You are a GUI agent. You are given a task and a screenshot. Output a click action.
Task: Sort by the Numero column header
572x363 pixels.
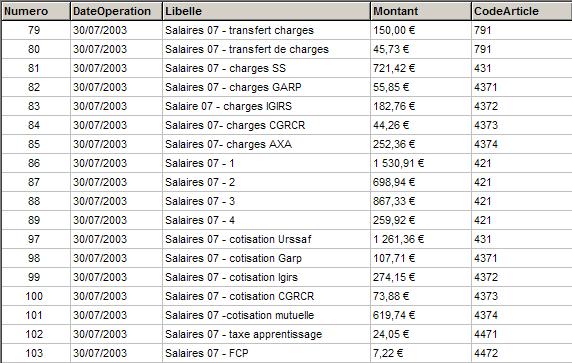36,11
